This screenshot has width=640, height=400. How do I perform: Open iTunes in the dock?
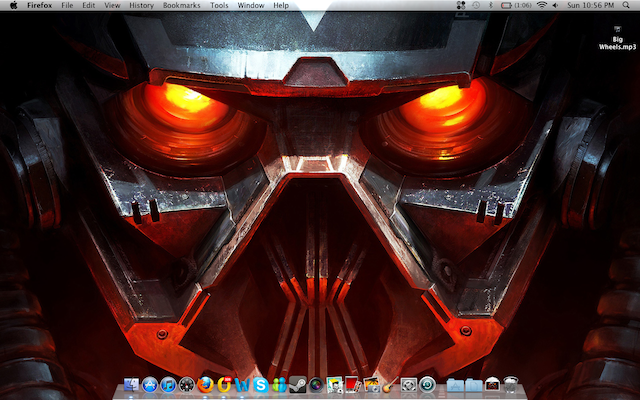point(168,384)
